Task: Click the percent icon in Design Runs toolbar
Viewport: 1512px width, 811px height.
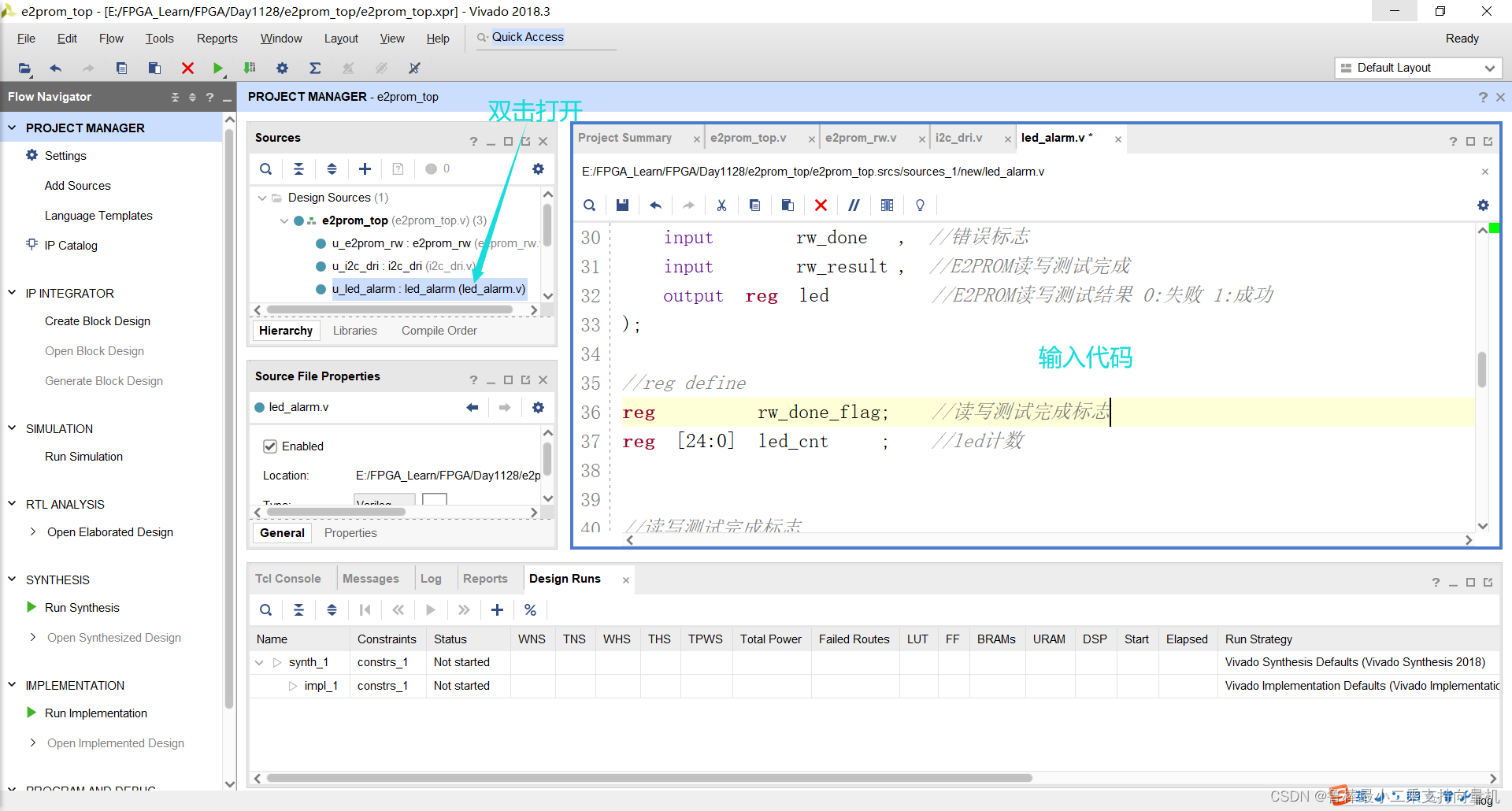Action: click(530, 609)
